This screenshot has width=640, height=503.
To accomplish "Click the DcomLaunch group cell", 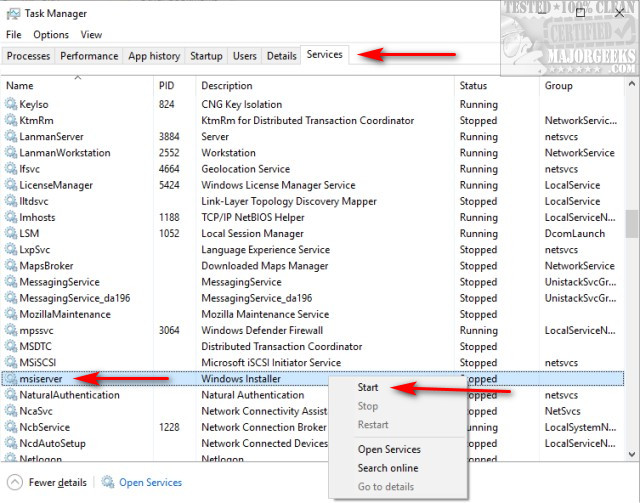I will 575,234.
